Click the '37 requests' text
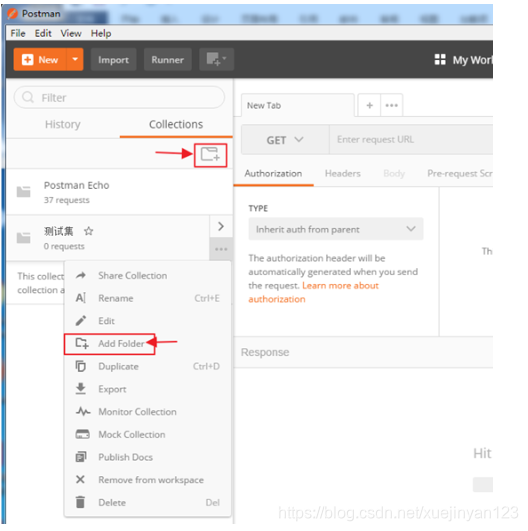The width and height of the screenshot is (528, 531). point(67,200)
